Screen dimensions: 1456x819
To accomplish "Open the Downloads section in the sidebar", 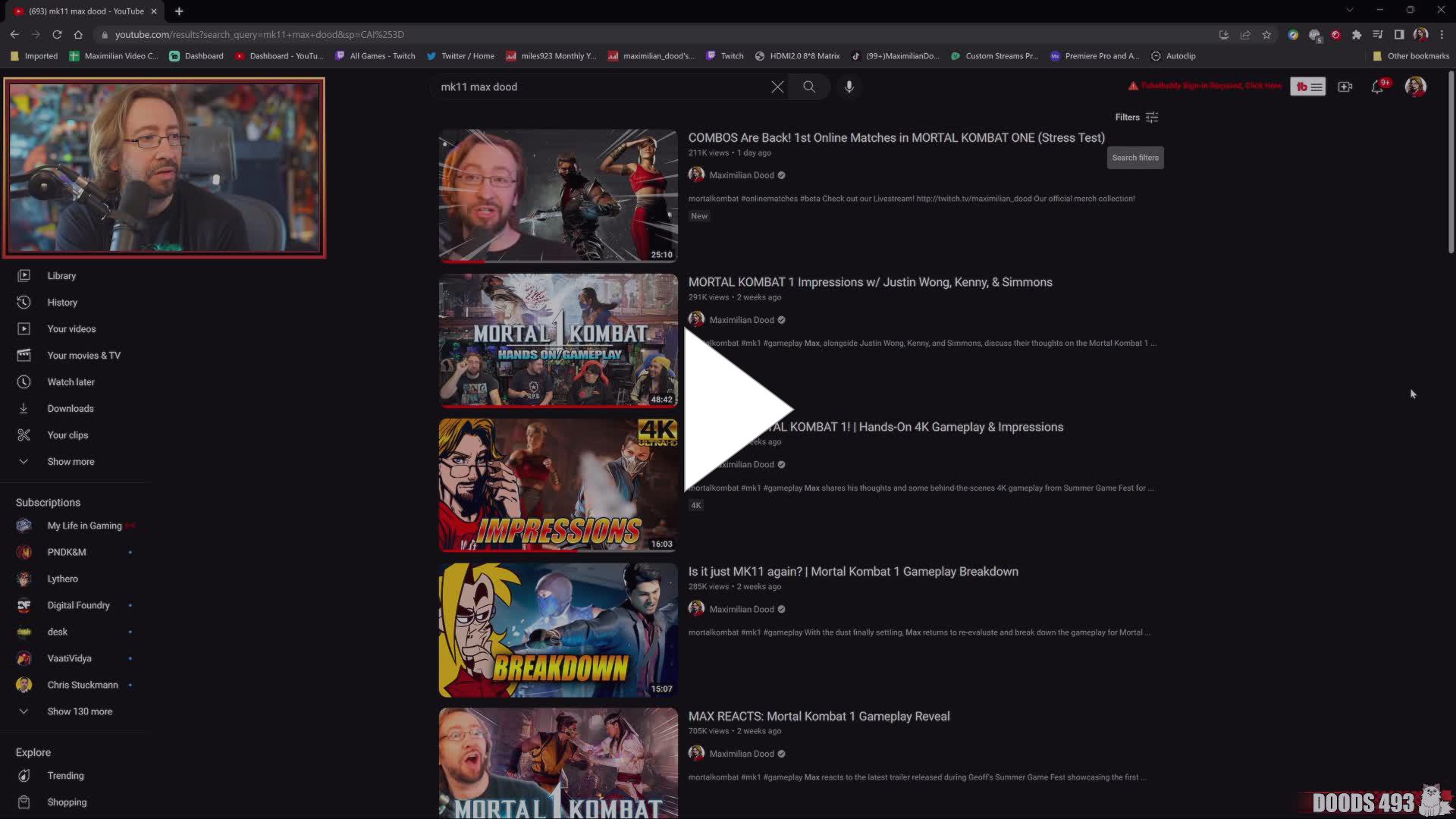I will click(x=24, y=408).
